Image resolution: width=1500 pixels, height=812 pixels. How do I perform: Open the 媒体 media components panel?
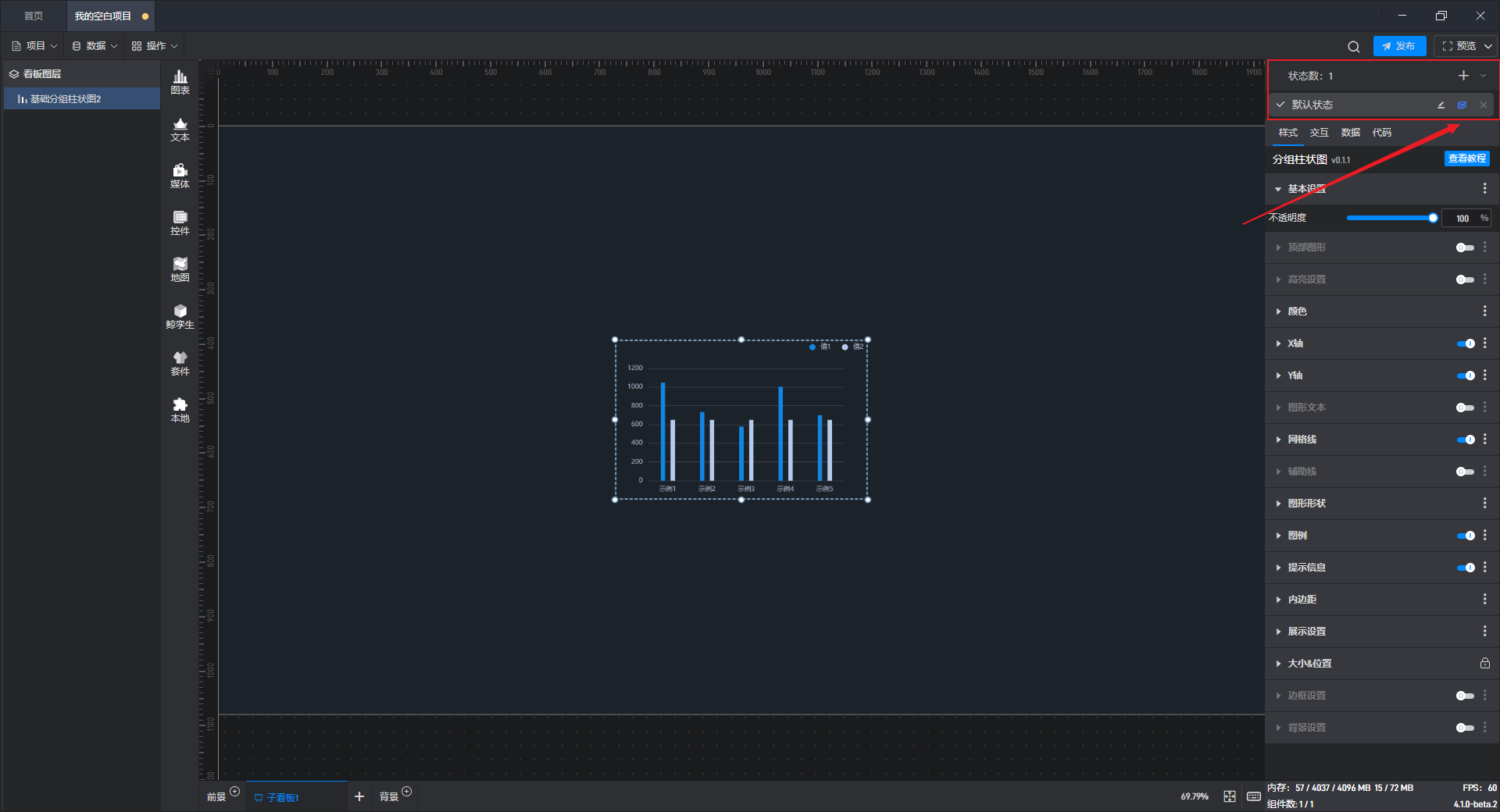pyautogui.click(x=180, y=176)
